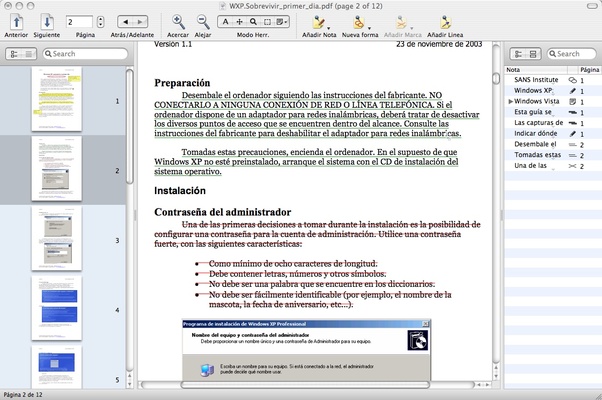Screen dimensions: 602x400
Task: Click the document vertical scrollbar thumb
Action: 496,79
